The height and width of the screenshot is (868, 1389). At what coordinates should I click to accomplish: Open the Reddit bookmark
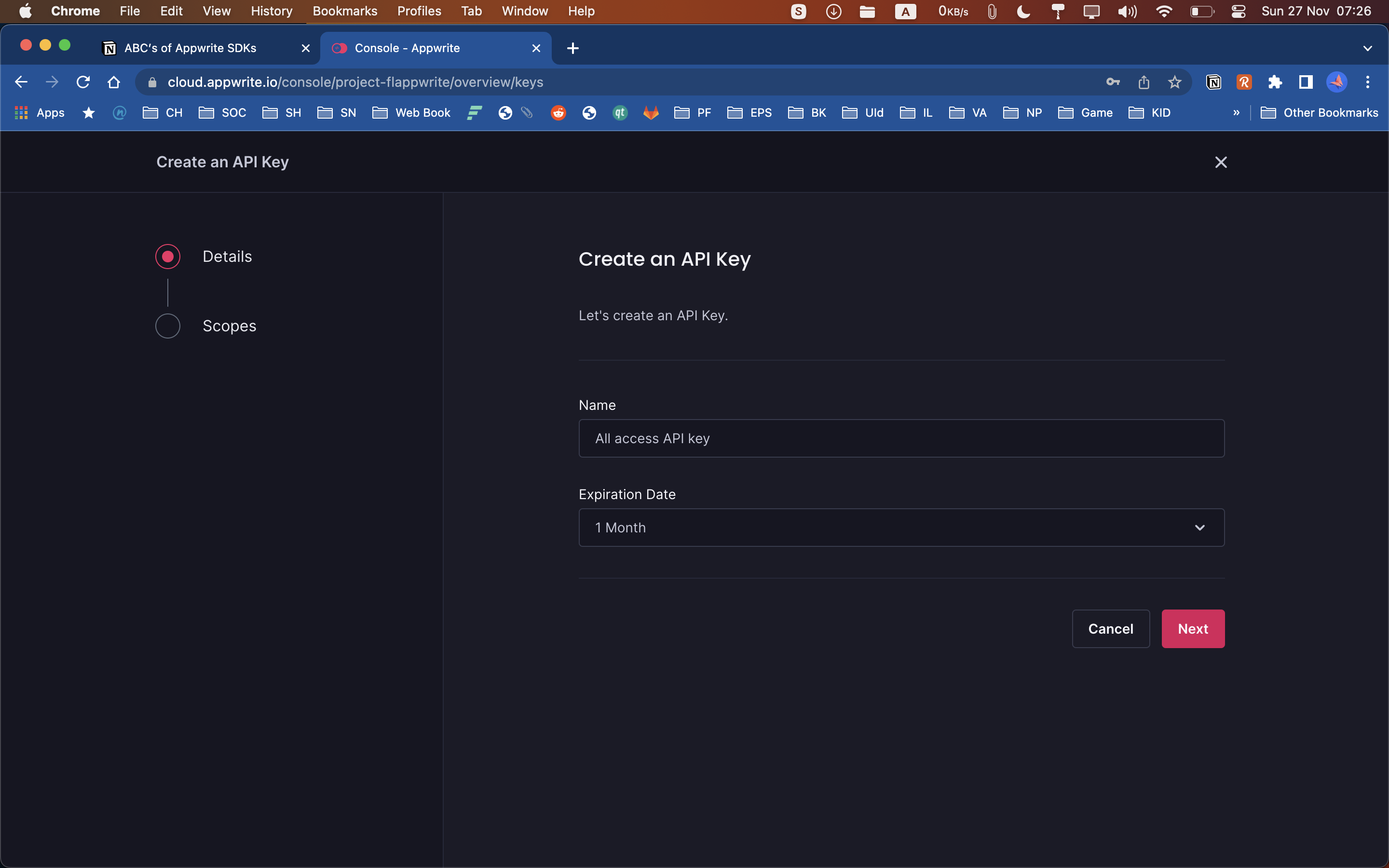coord(558,112)
